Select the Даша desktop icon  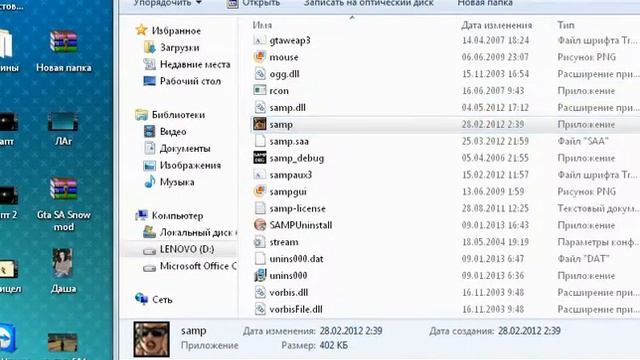63,271
